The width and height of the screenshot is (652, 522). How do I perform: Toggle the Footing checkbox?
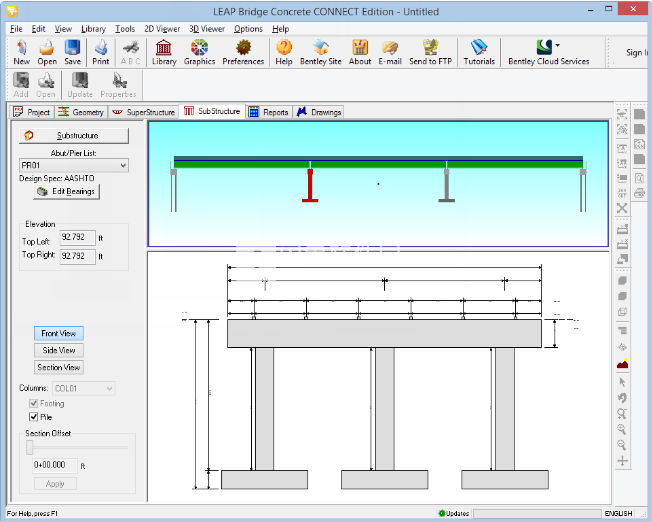click(34, 403)
